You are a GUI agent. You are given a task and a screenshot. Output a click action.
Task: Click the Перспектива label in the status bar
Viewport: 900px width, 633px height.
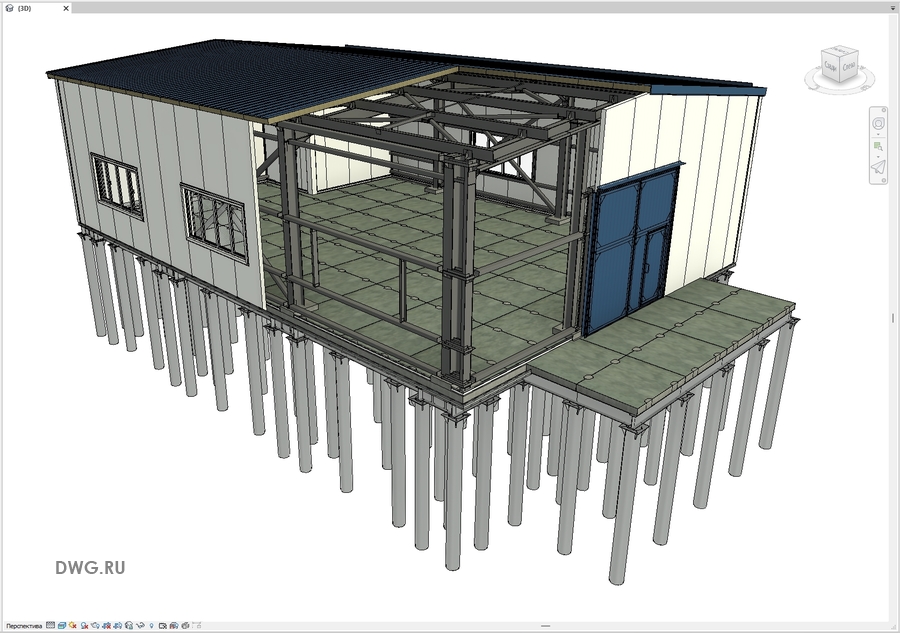point(24,626)
